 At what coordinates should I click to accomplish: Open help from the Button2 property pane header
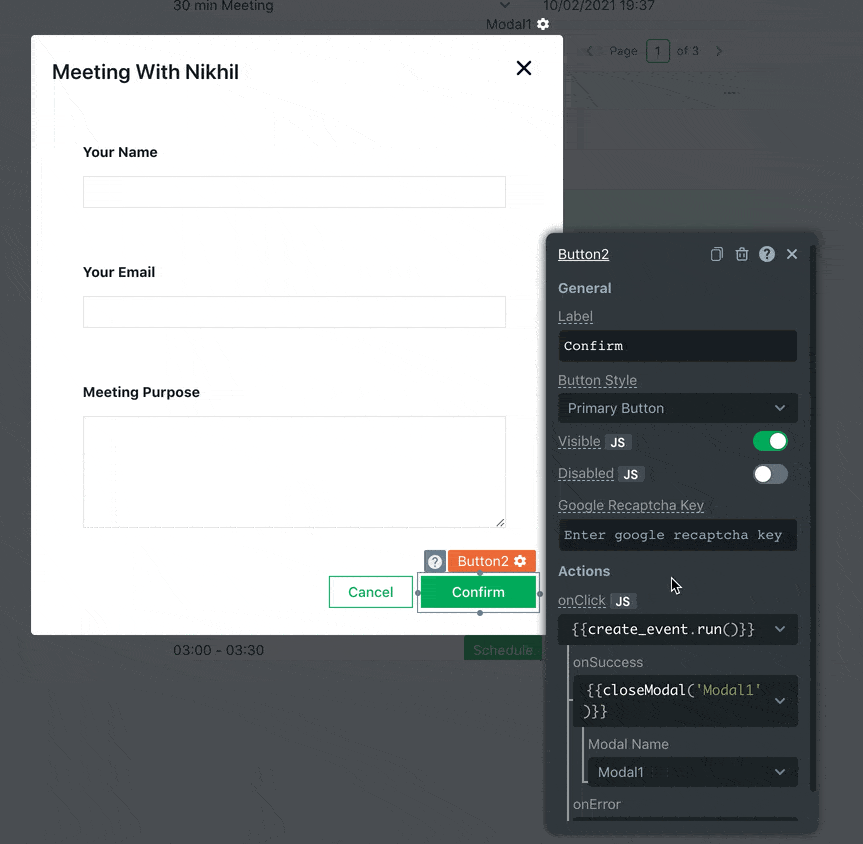pos(767,254)
